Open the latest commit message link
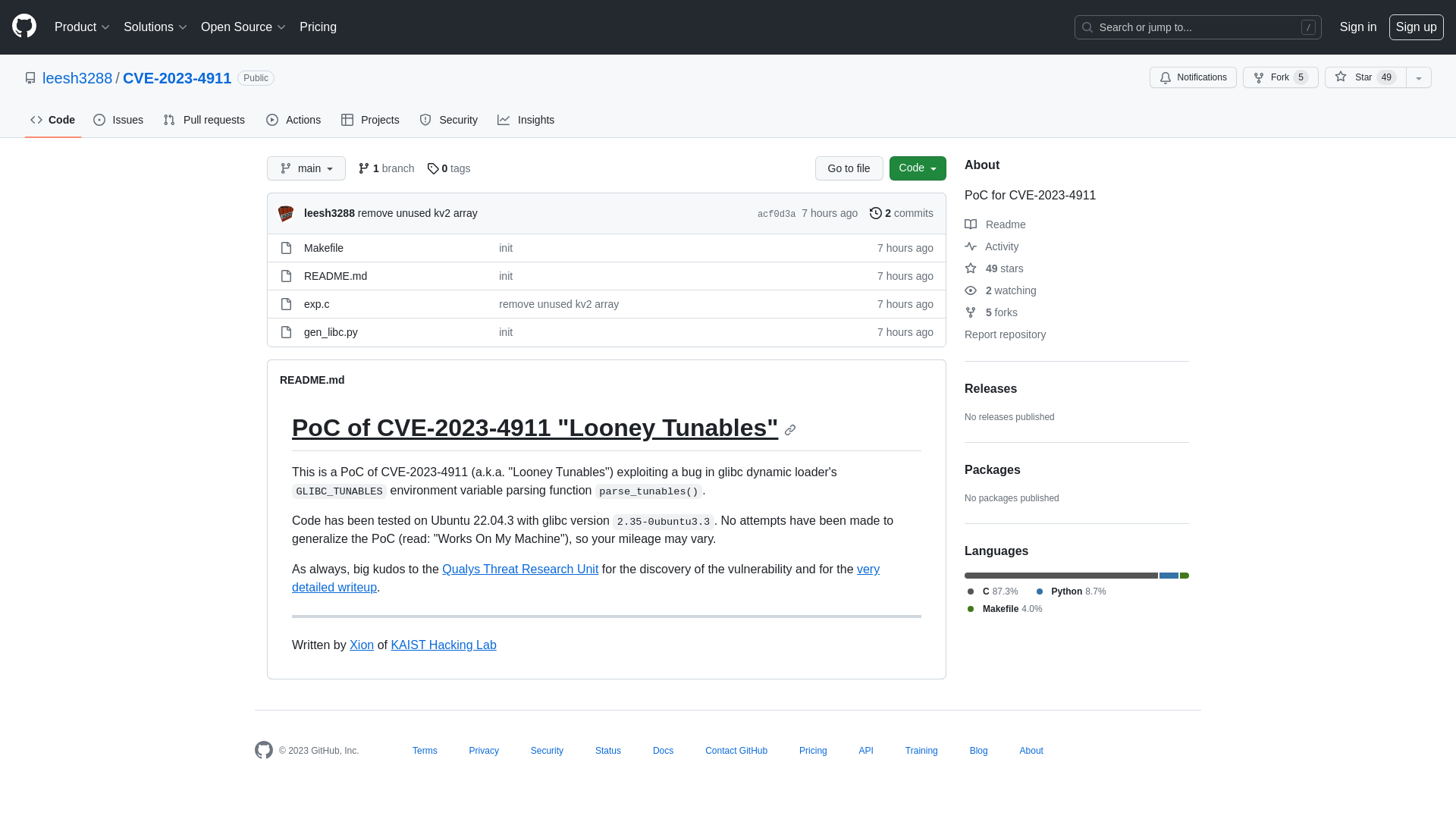 [x=418, y=213]
